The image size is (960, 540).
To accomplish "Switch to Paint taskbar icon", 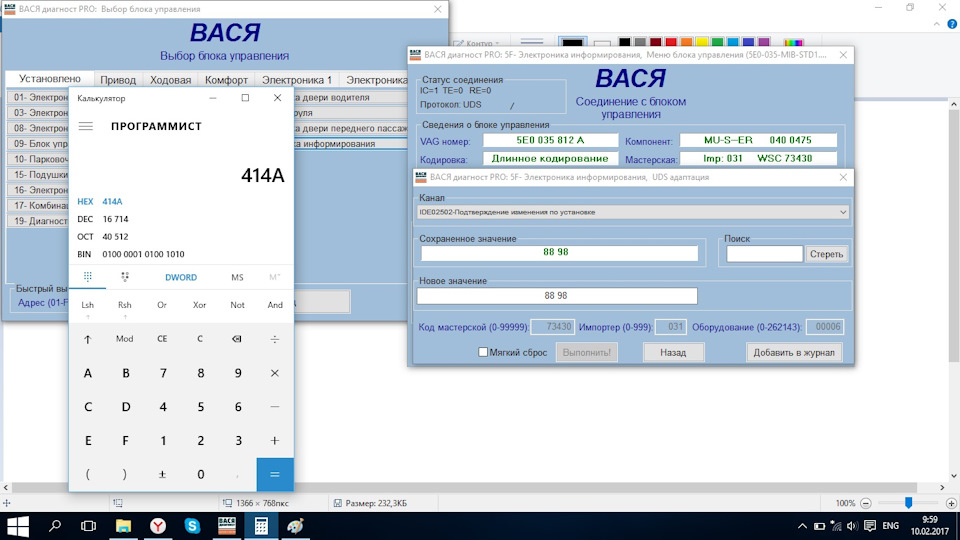I will tap(296, 526).
